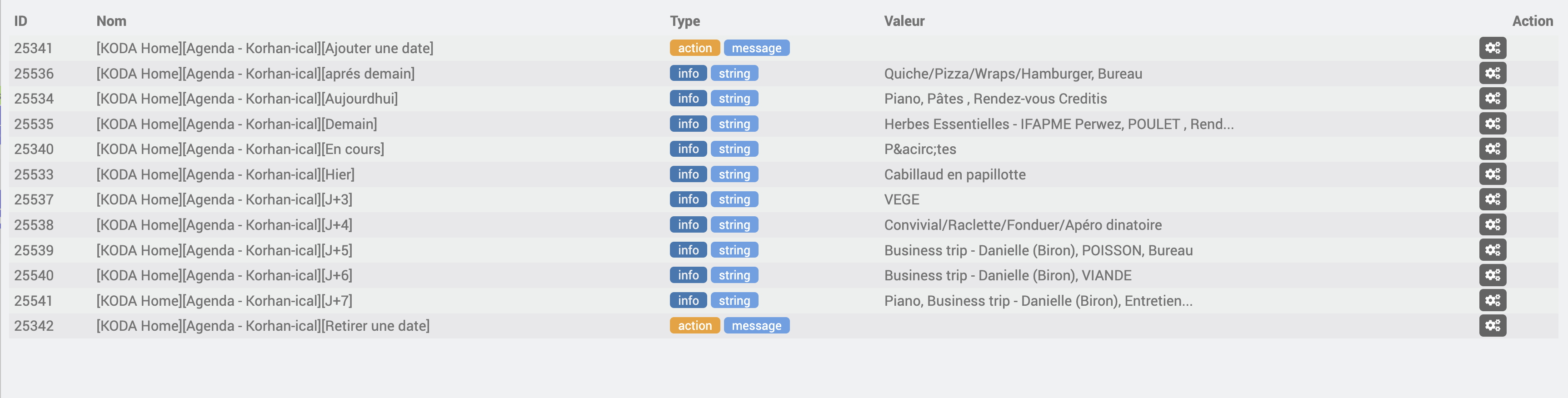This screenshot has height=398, width=1568.
Task: Open configuration gears for J+4 row
Action: click(x=1493, y=224)
